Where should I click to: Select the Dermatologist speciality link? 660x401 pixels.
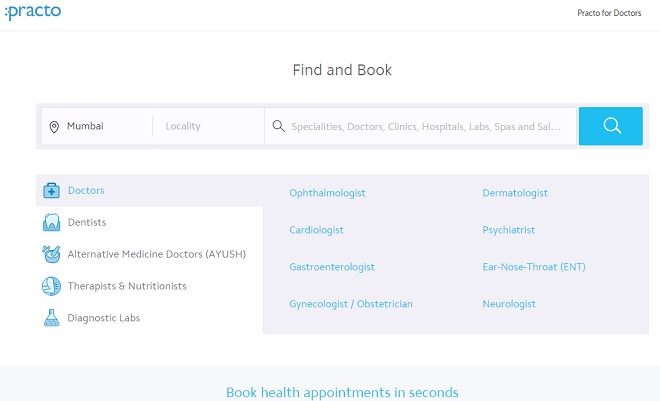click(x=515, y=193)
